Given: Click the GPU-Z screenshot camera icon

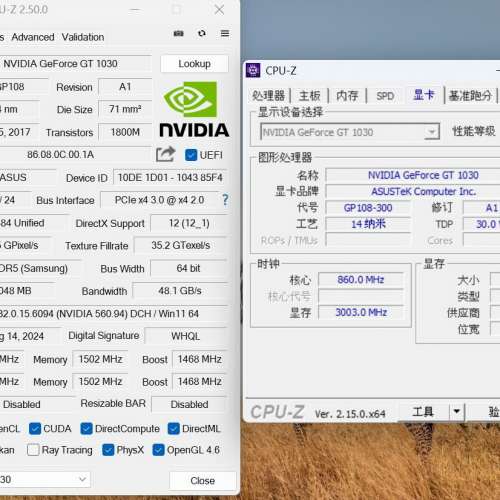Looking at the screenshot, I should point(179,33).
